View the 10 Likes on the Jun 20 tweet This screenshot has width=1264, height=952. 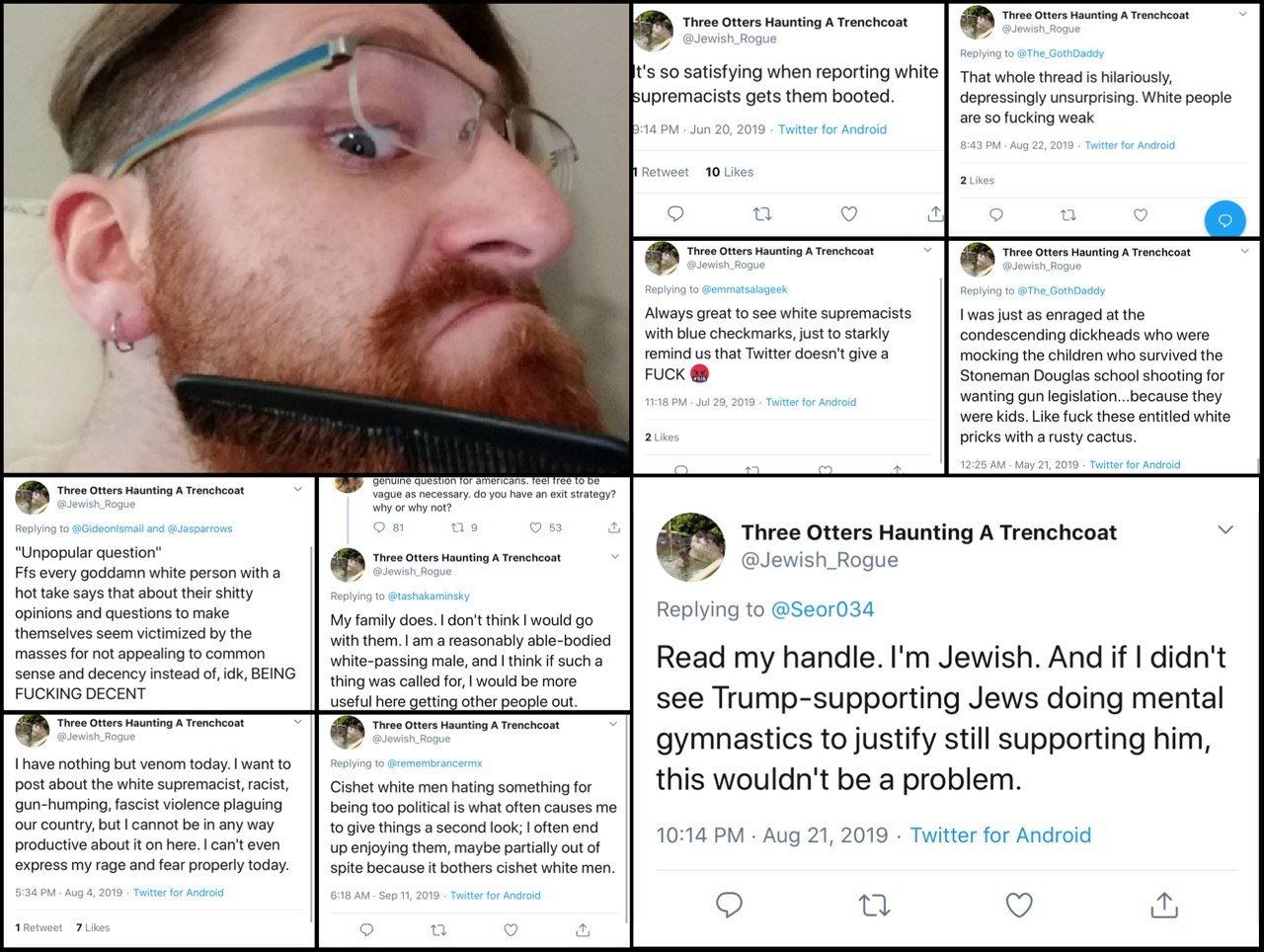[729, 172]
